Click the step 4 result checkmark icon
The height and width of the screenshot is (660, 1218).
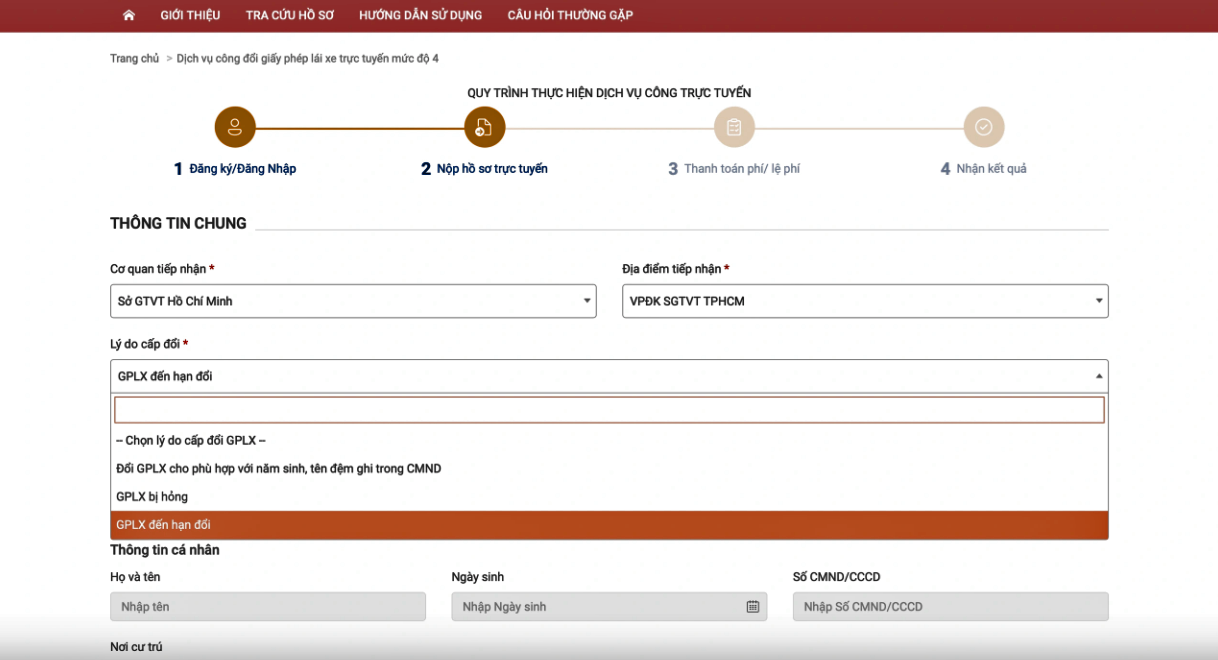[x=983, y=127]
